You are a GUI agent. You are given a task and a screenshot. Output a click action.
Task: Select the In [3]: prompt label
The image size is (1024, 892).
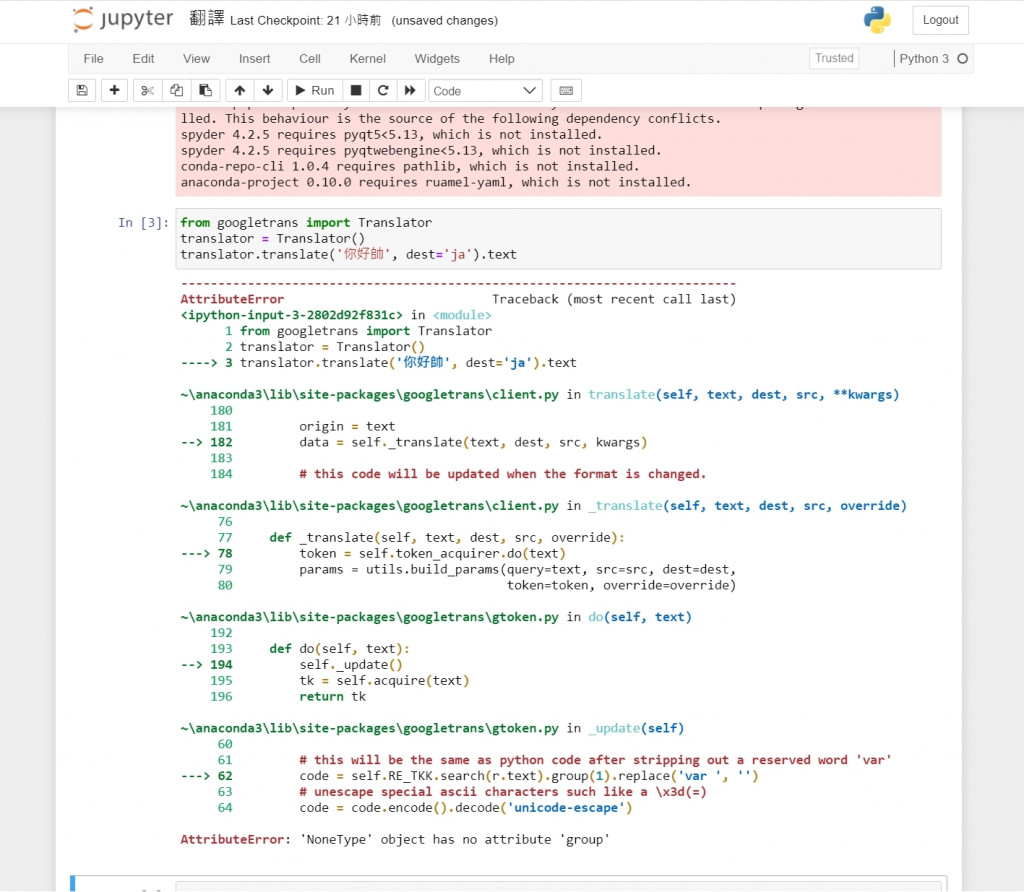[x=143, y=223]
